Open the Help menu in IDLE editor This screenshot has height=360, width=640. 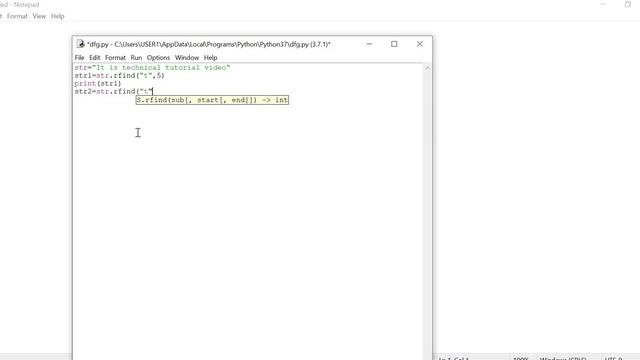pyautogui.click(x=211, y=58)
